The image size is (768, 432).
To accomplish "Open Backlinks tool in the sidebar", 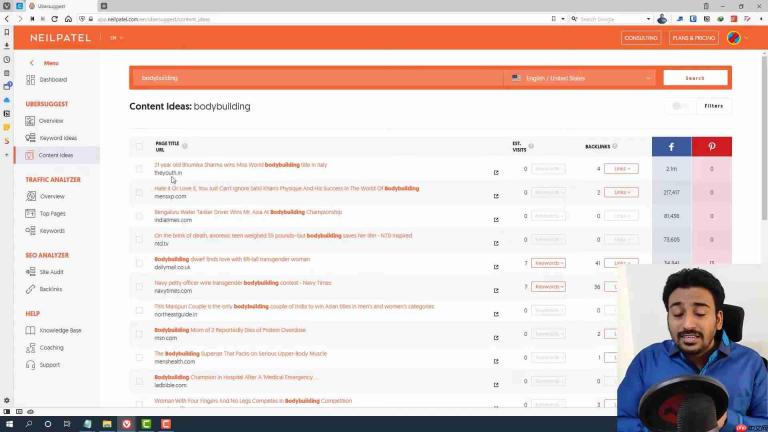I will click(x=44, y=289).
